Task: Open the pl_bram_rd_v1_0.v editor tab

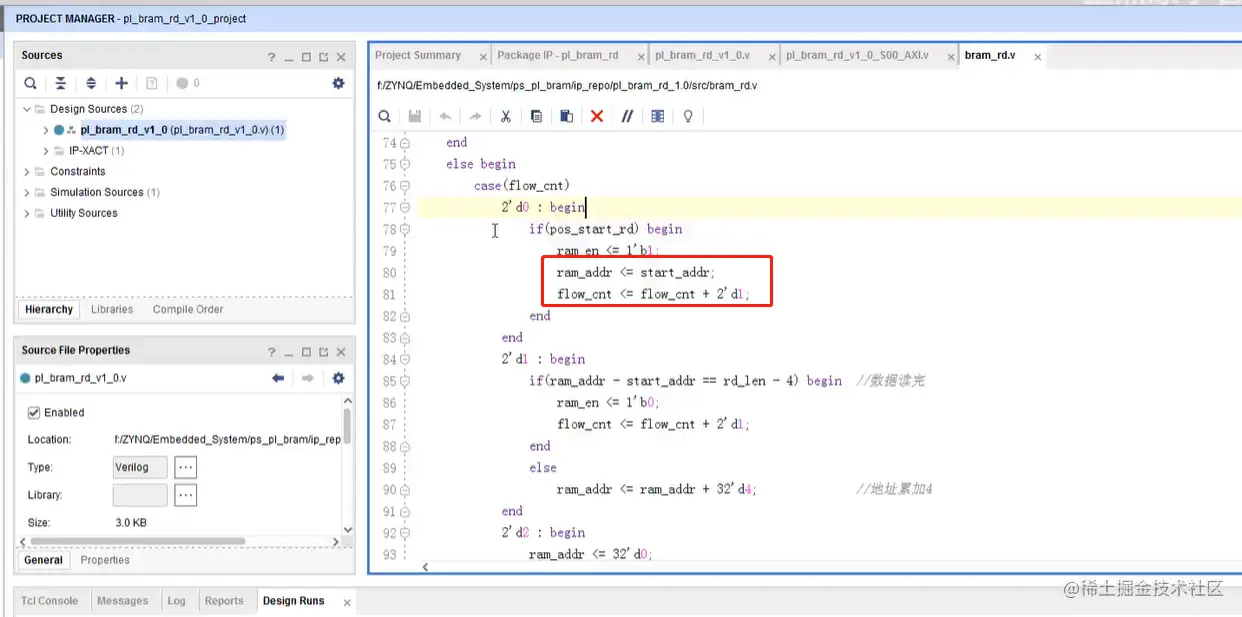Action: (x=702, y=56)
